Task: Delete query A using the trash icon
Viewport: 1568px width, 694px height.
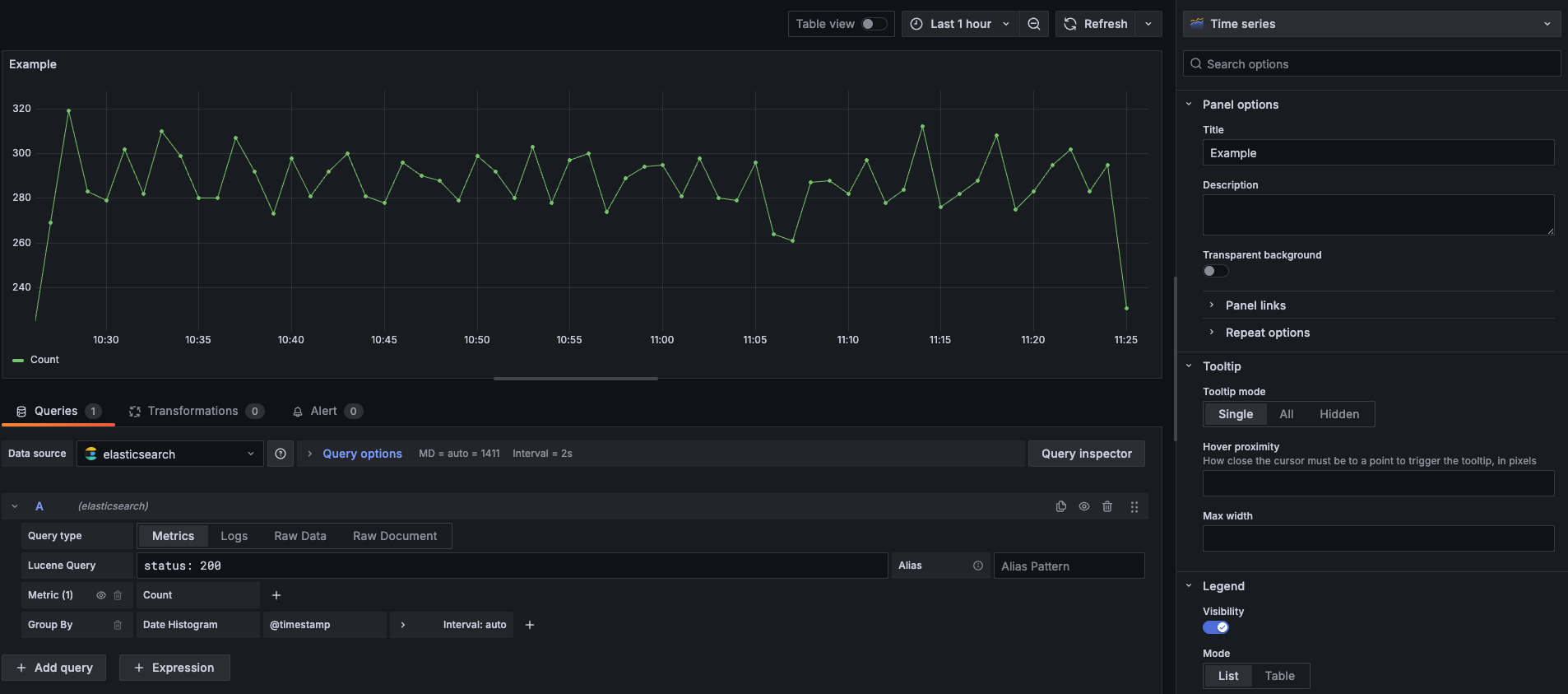Action: pos(1107,506)
